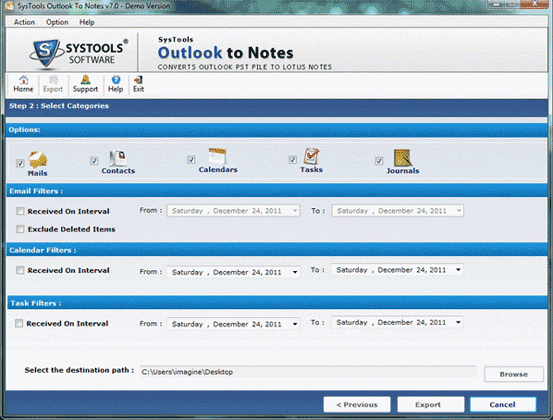This screenshot has width=553, height=420.
Task: Click the destination path field
Action: coord(308,372)
